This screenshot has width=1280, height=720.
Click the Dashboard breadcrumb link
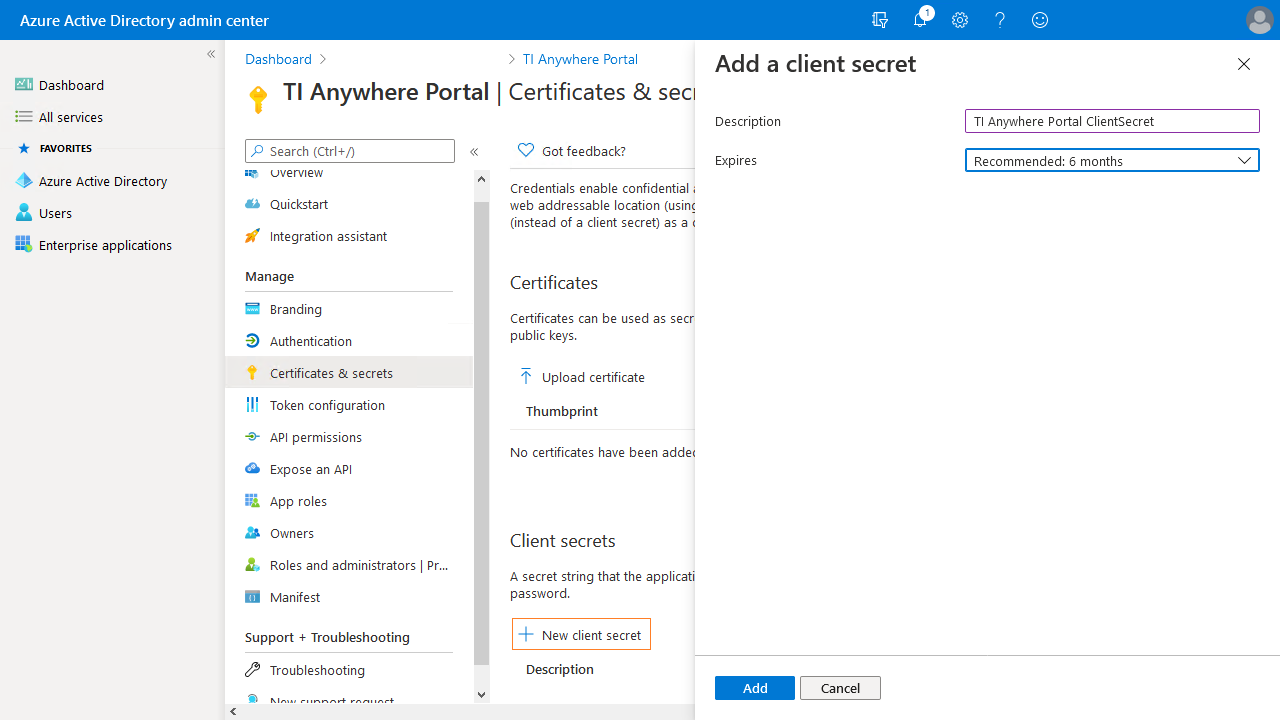(x=278, y=59)
